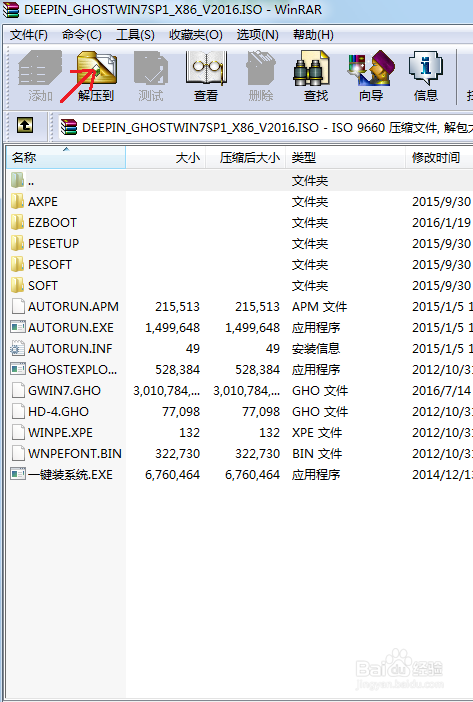Click the 一键装系统.EXE application icon
The image size is (473, 702).
[x=18, y=474]
